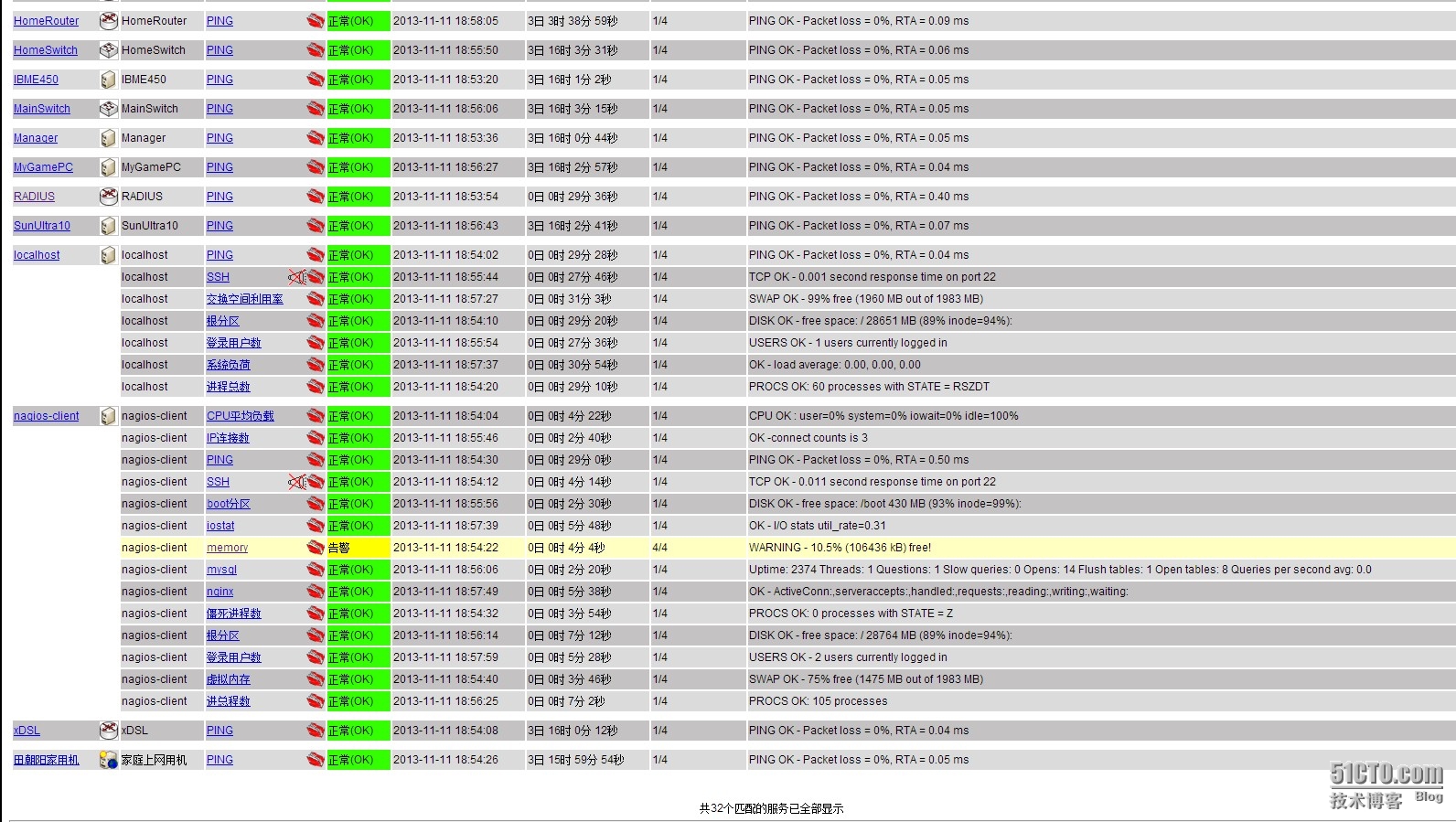
Task: Click the server icon beside MyGamePC
Action: [108, 166]
